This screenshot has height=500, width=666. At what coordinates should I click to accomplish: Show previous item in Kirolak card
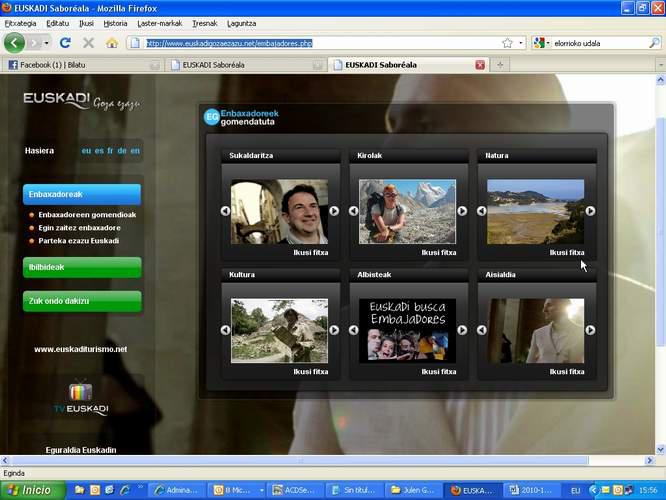[353, 211]
